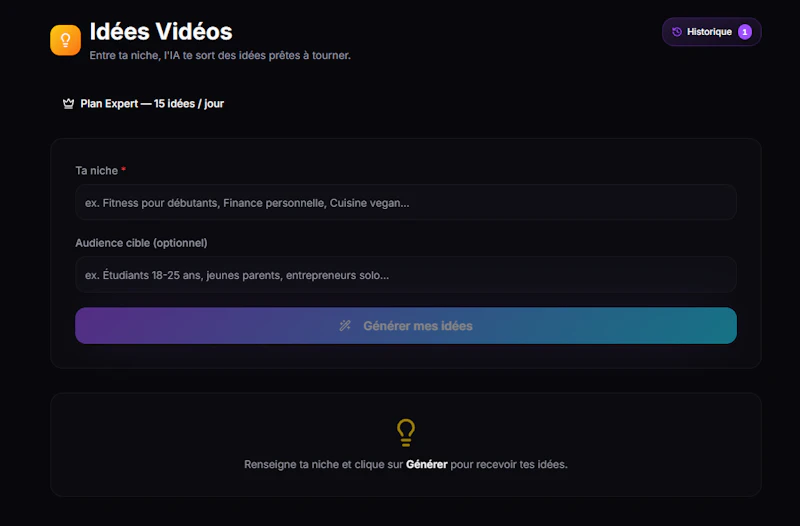This screenshot has width=800, height=526.
Task: Click the Audience cible (optionnel) label
Action: coord(141,243)
